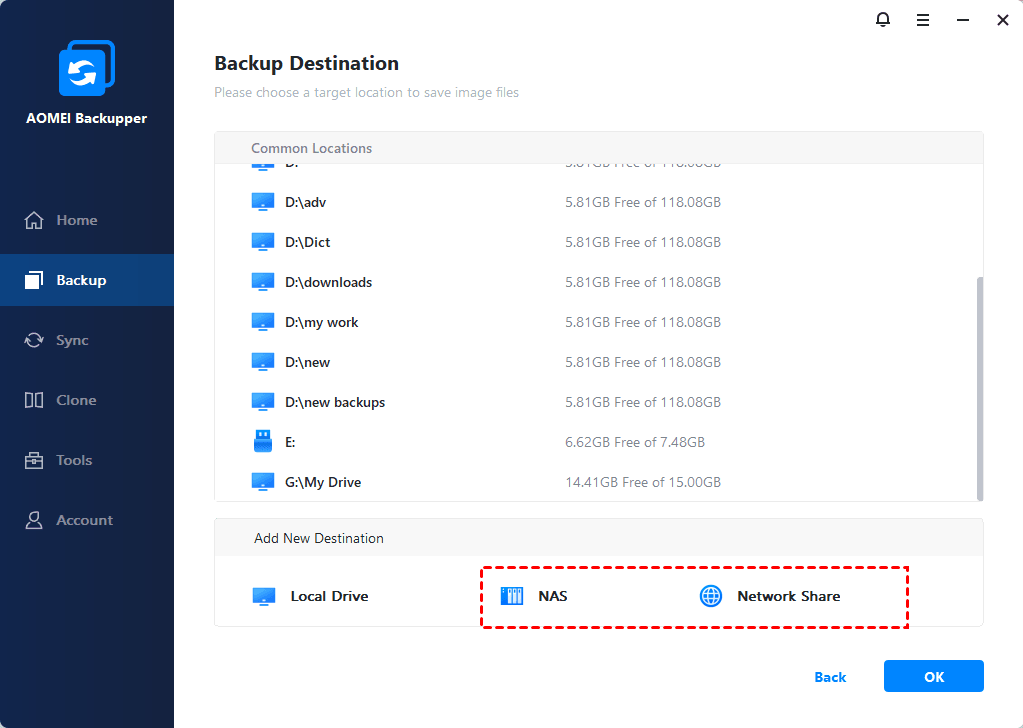The height and width of the screenshot is (728, 1023).
Task: Select the D:\Dict location entry
Action: 307,242
